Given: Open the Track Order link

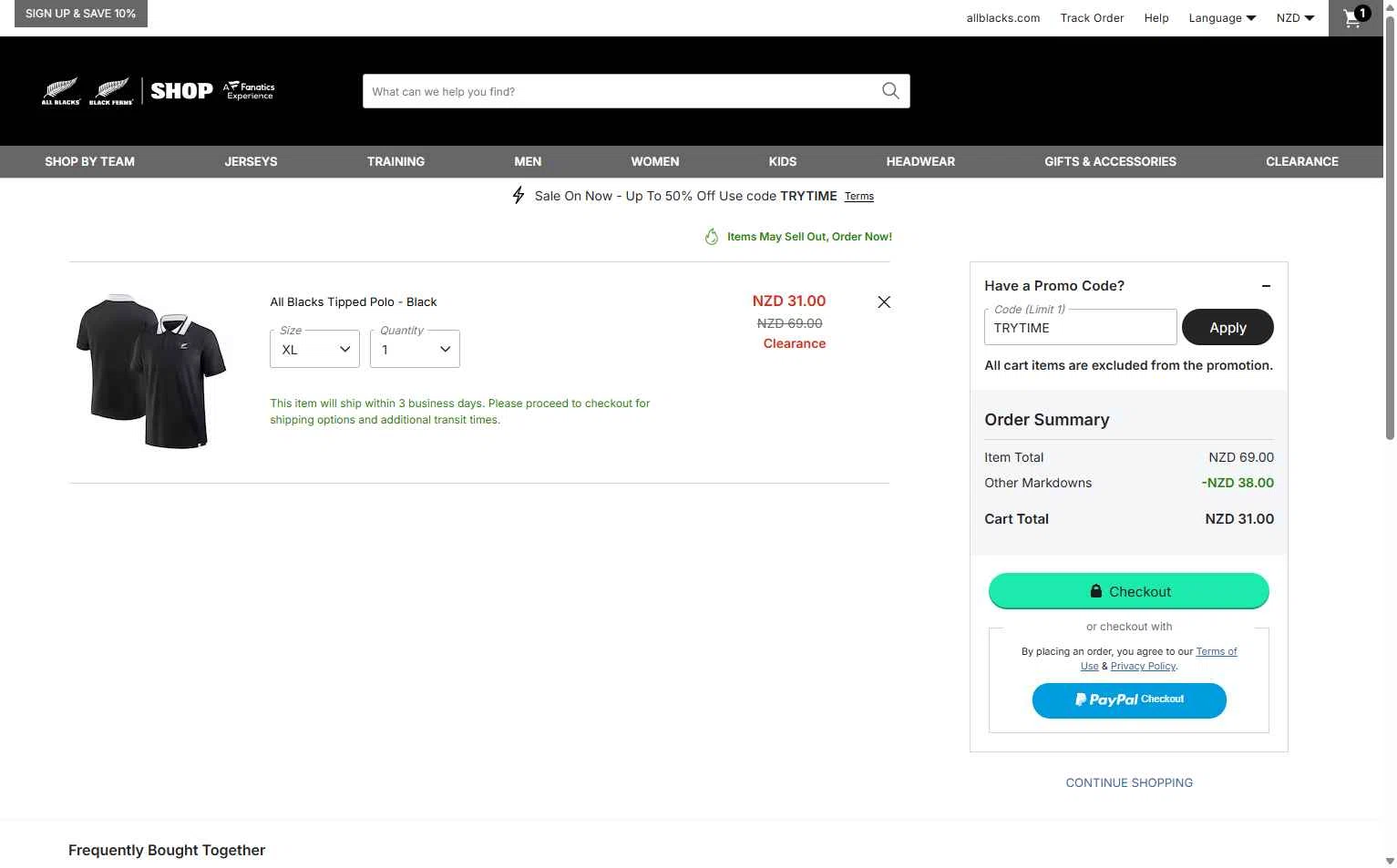Looking at the screenshot, I should [x=1092, y=17].
